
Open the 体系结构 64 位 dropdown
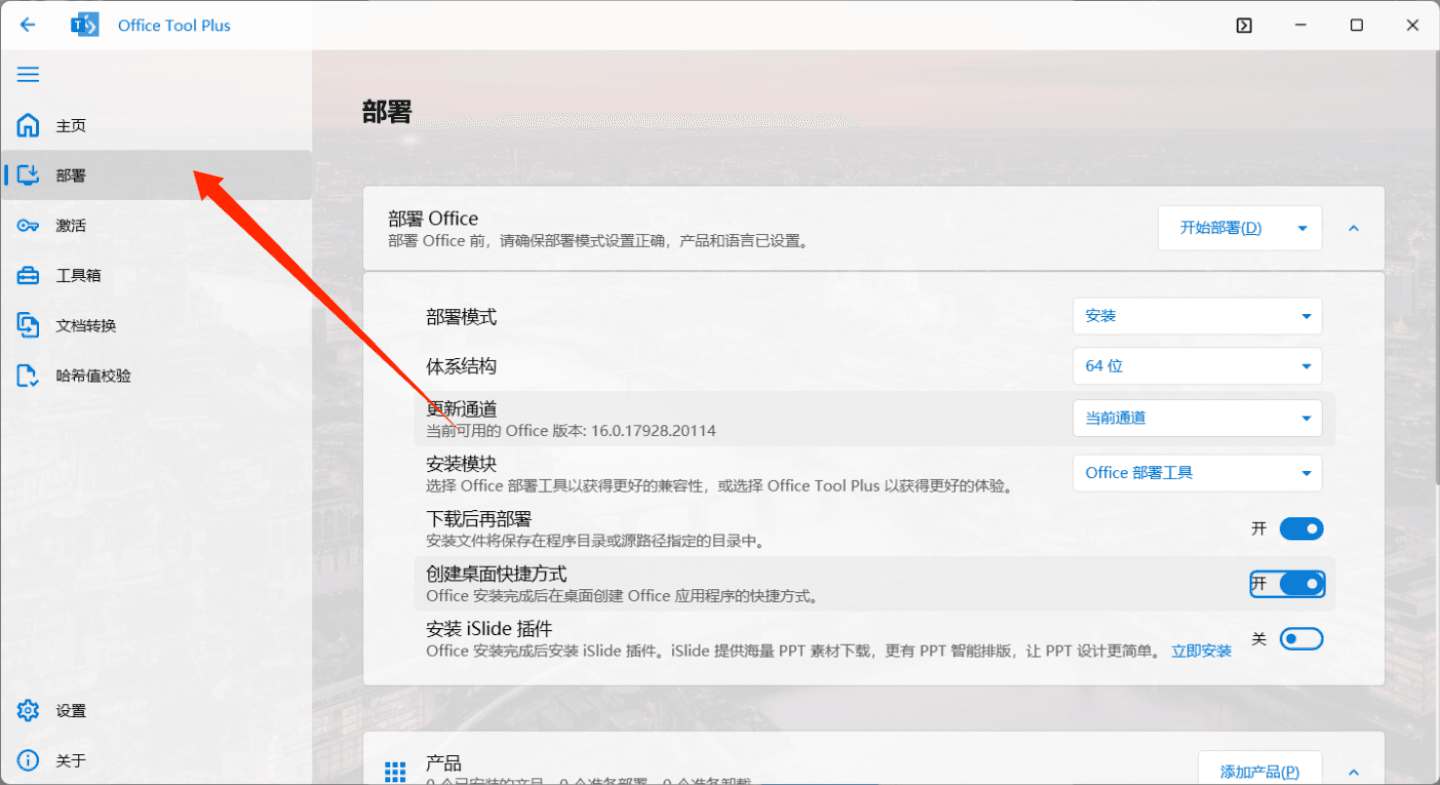point(1197,366)
